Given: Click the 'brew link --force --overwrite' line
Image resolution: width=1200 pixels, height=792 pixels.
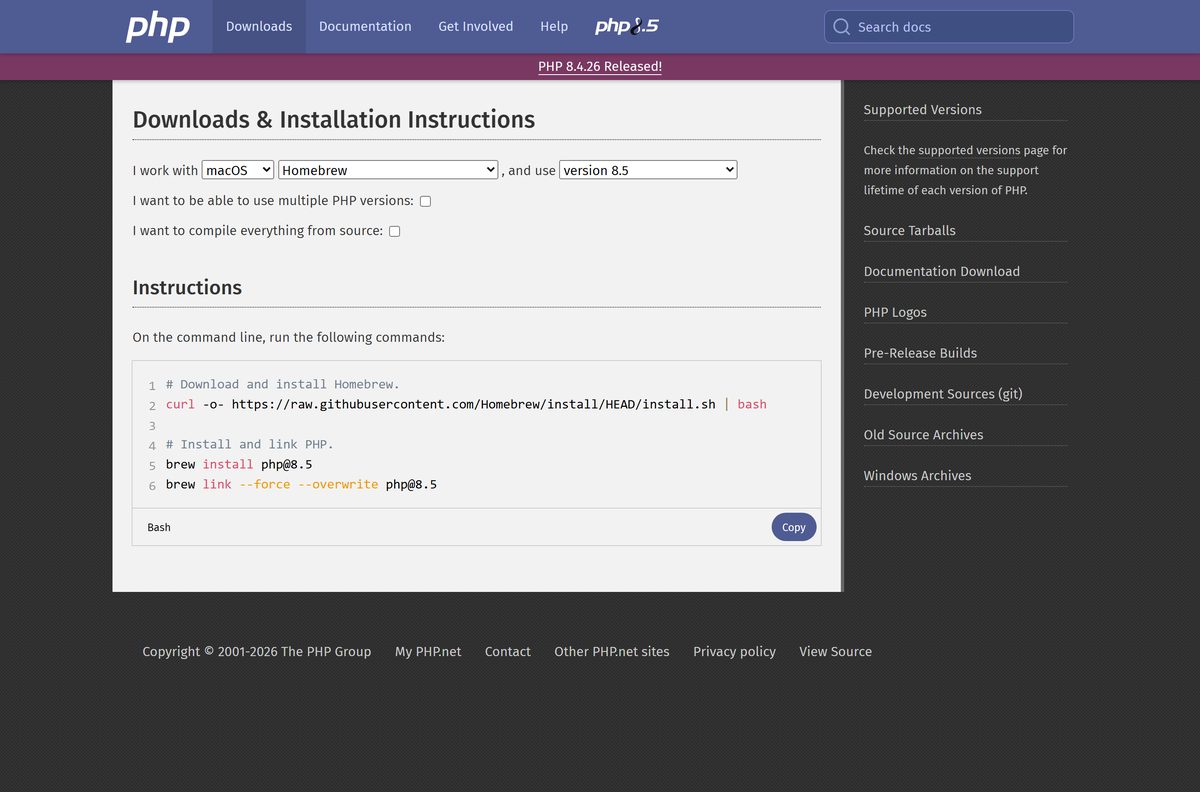Looking at the screenshot, I should 301,485.
